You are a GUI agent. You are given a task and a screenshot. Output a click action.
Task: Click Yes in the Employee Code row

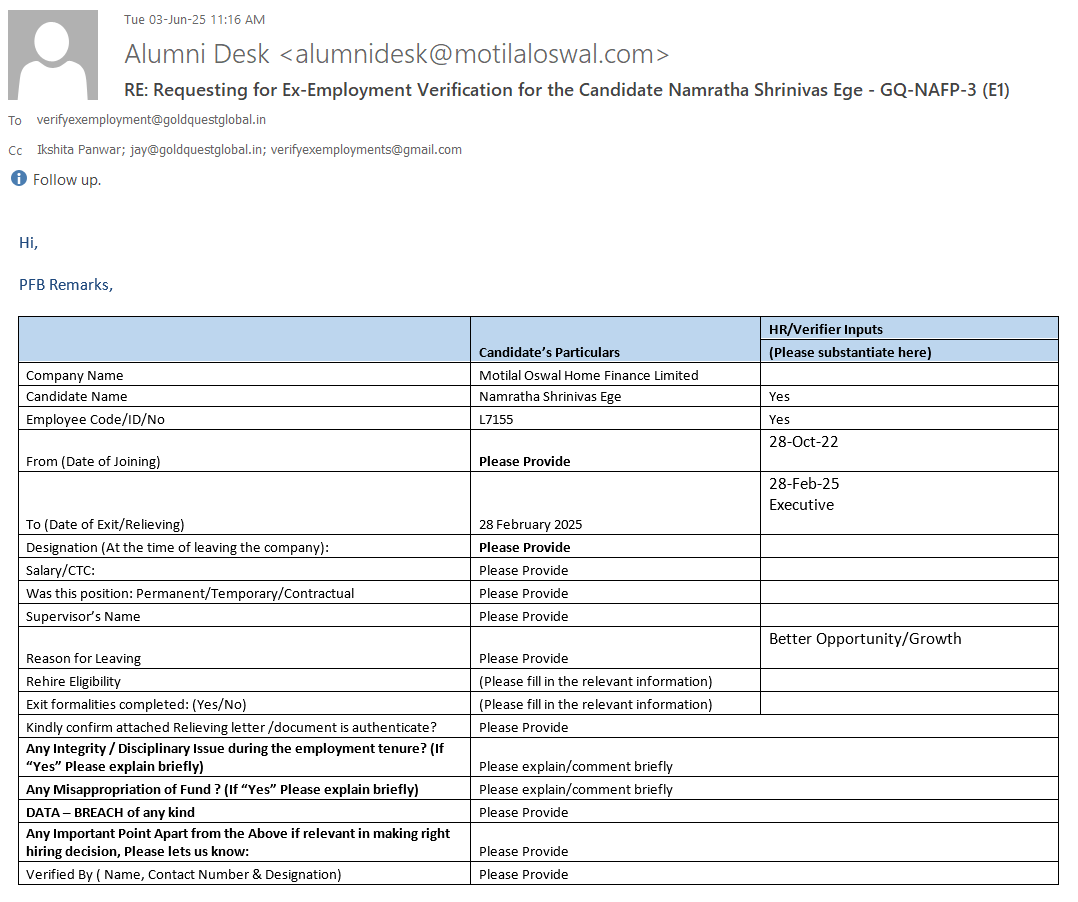point(779,419)
